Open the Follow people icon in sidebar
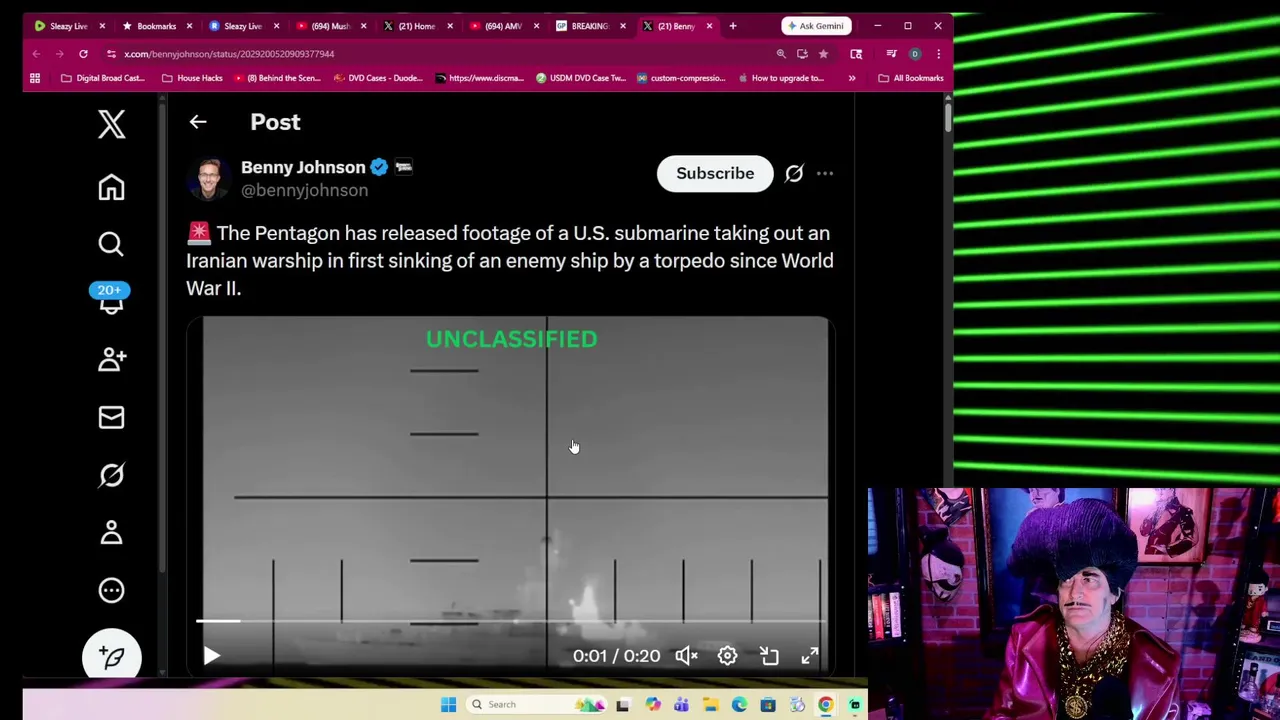This screenshot has height=720, width=1280. point(111,359)
